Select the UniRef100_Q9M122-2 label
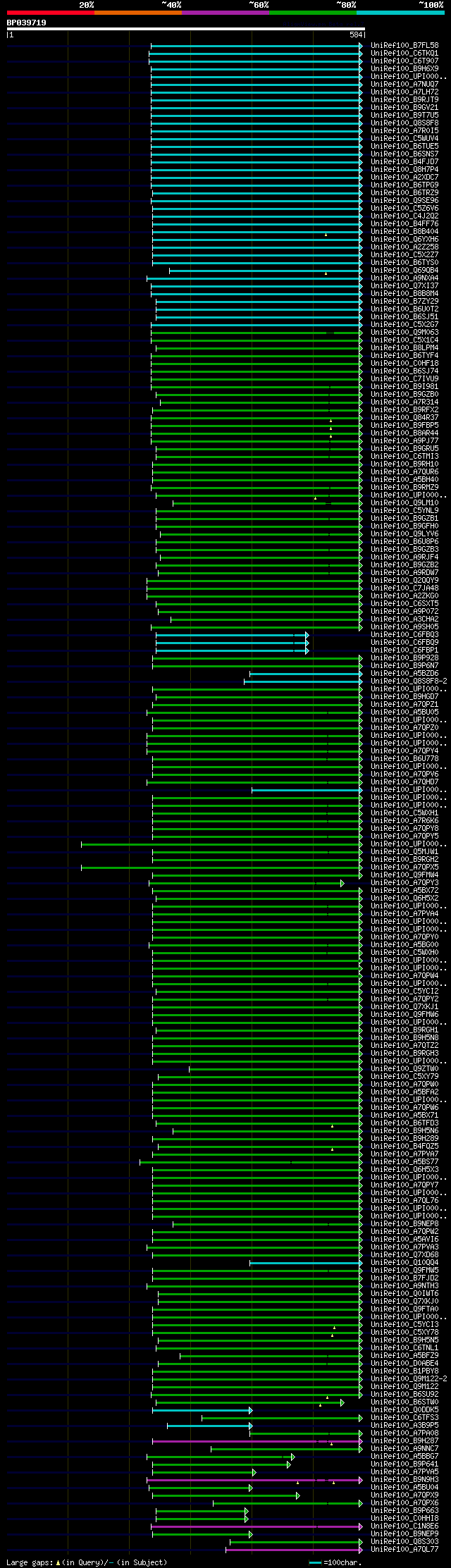 point(409,1379)
